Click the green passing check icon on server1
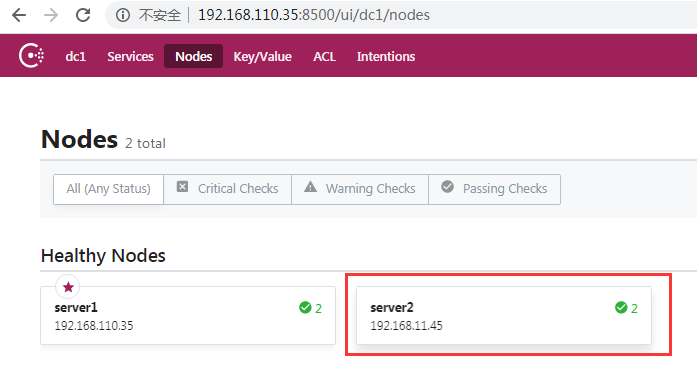This screenshot has height=373, width=697. pos(305,307)
